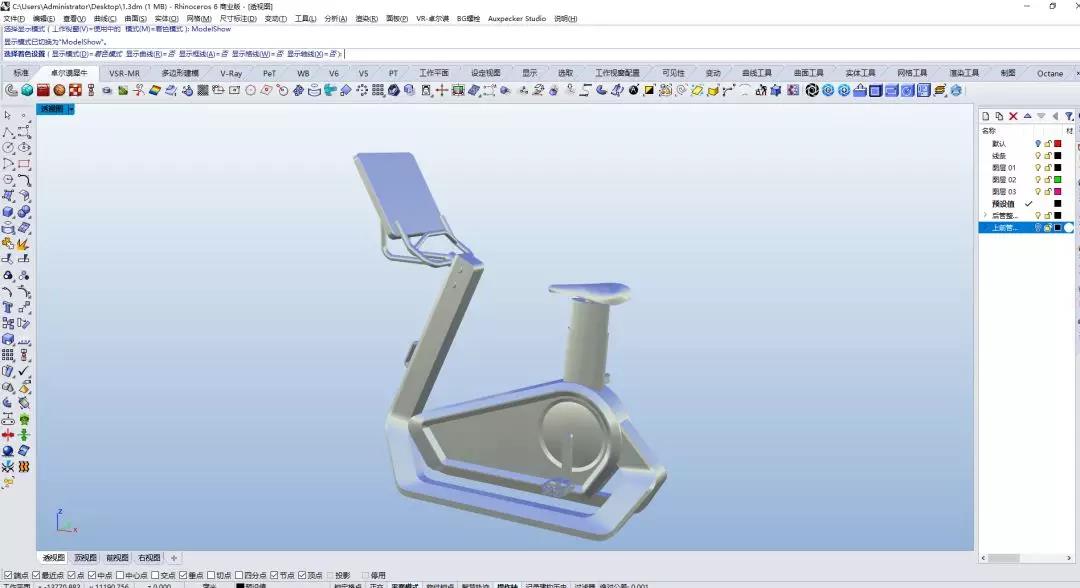Click the red box icon in toolbar
This screenshot has height=588, width=1080.
pyautogui.click(x=43, y=90)
